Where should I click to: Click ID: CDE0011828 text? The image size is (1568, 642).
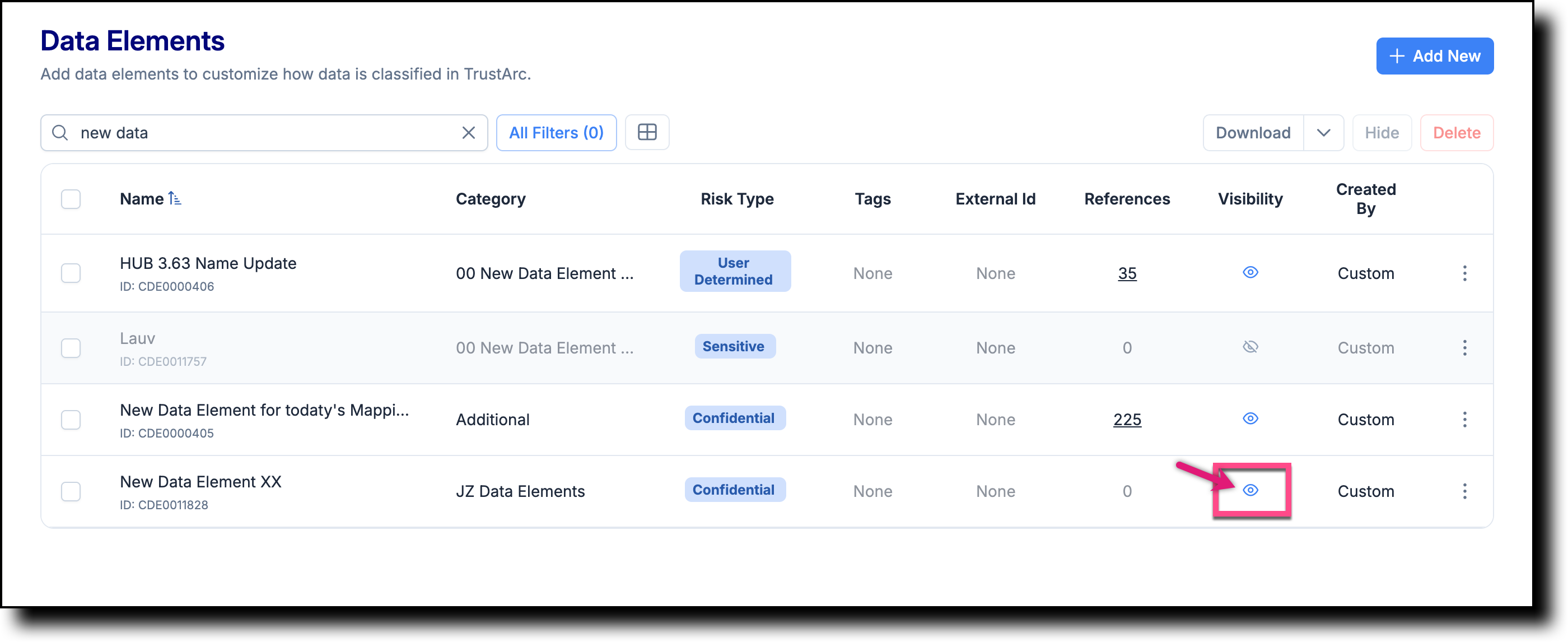164,505
